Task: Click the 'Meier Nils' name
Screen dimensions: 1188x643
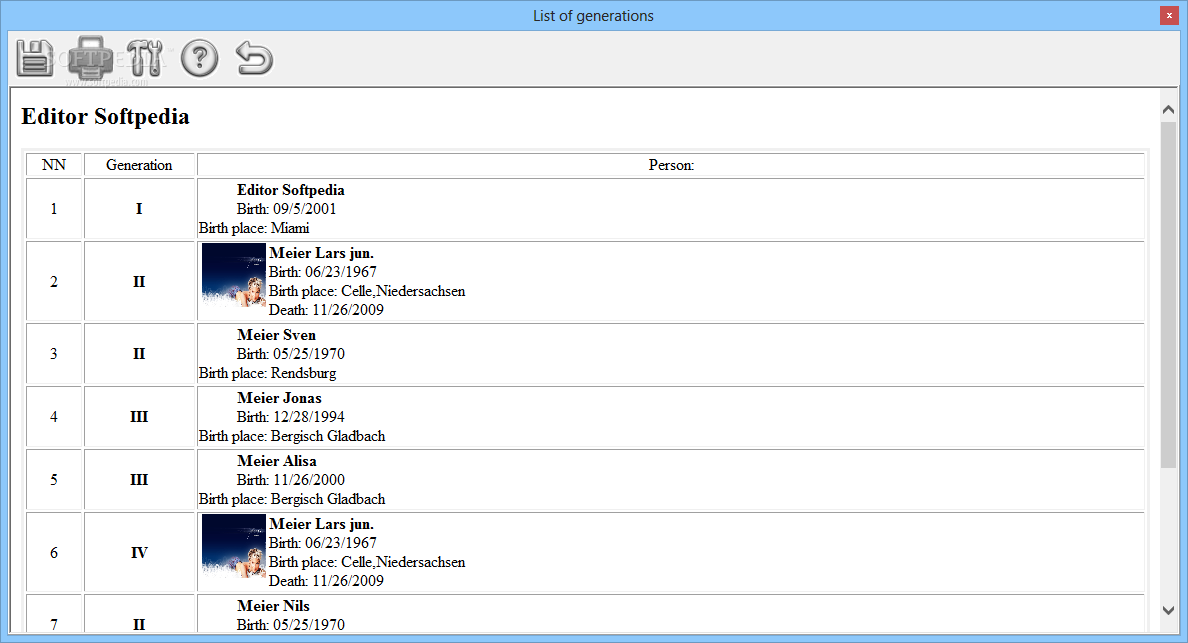Action: (274, 606)
